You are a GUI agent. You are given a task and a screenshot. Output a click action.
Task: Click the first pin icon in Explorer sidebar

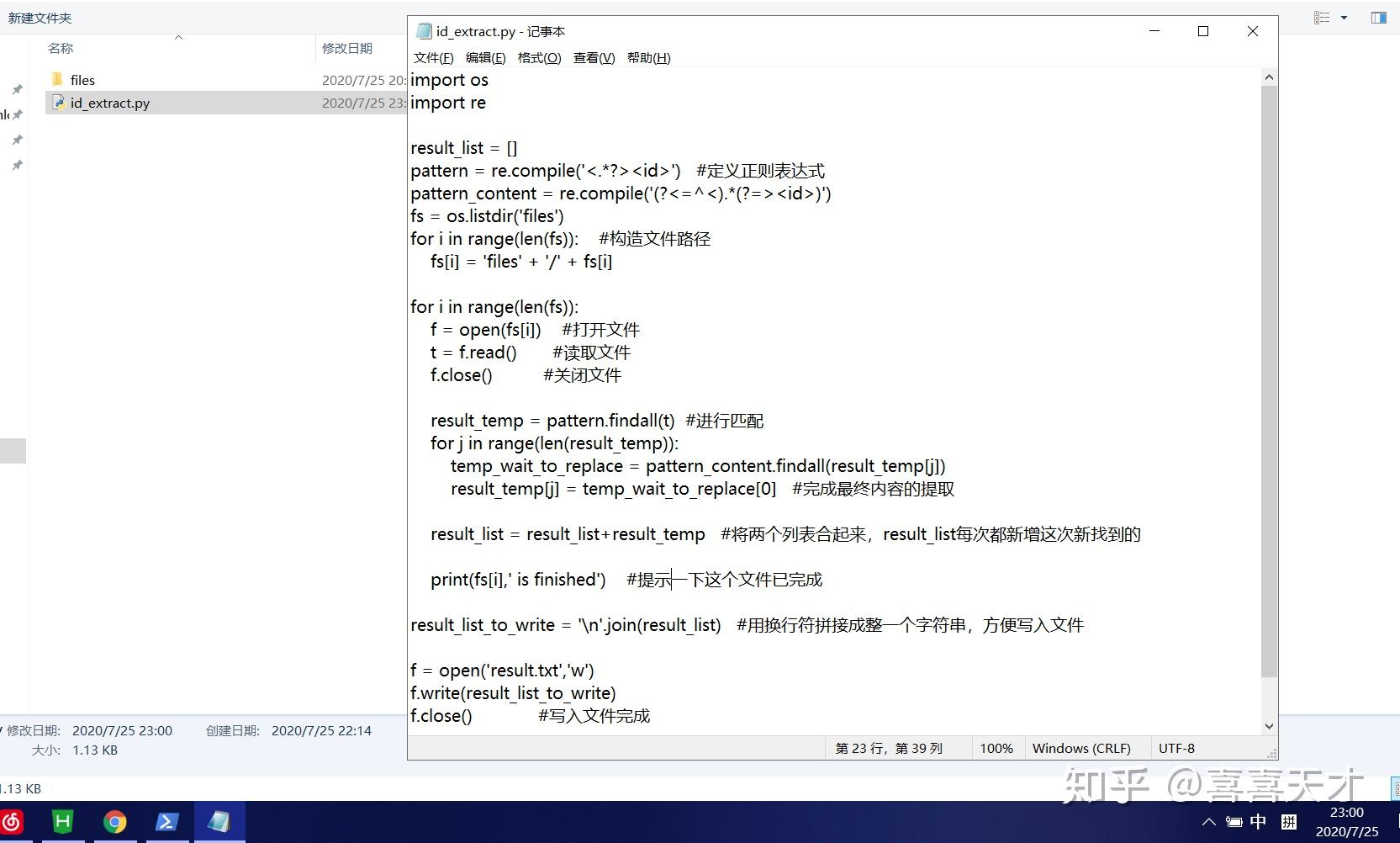pyautogui.click(x=17, y=89)
